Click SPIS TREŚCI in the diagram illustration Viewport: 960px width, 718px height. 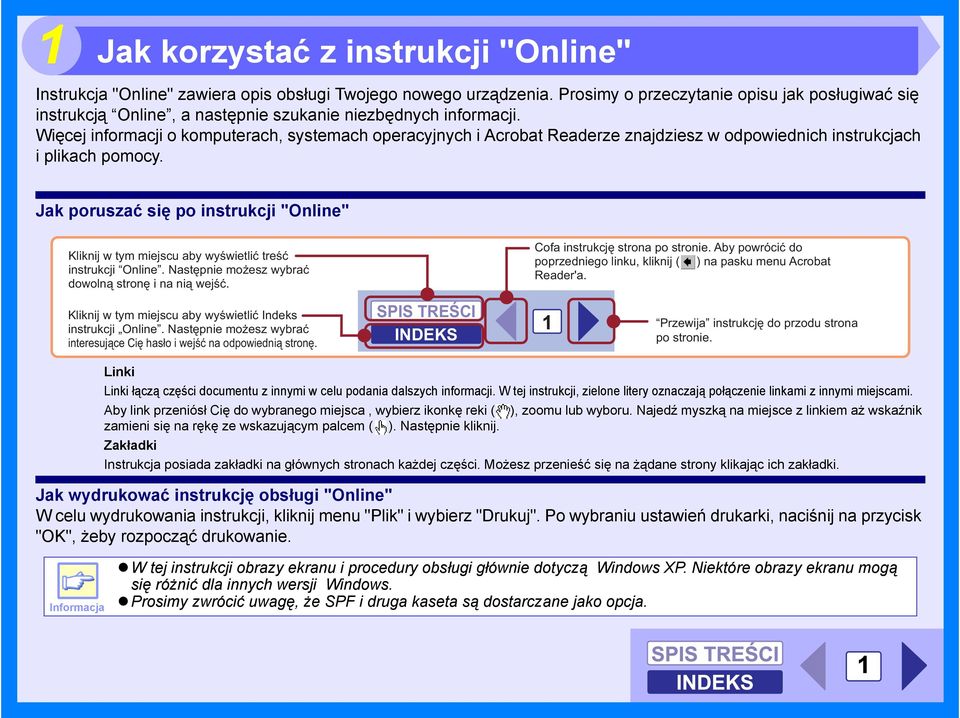(426, 310)
